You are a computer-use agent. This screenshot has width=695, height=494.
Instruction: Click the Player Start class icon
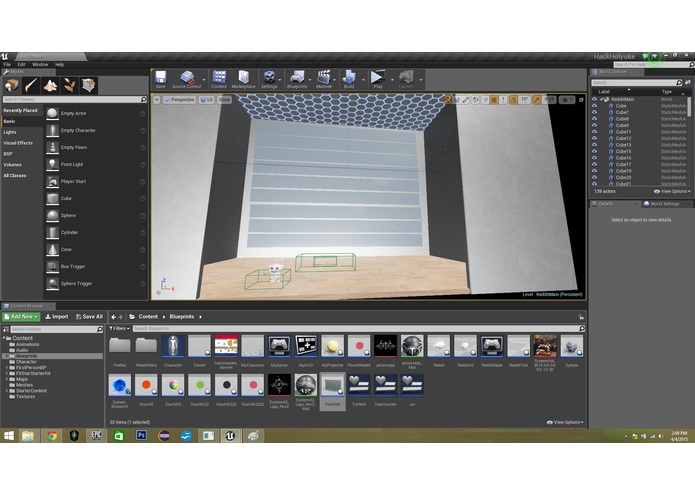pyautogui.click(x=52, y=181)
